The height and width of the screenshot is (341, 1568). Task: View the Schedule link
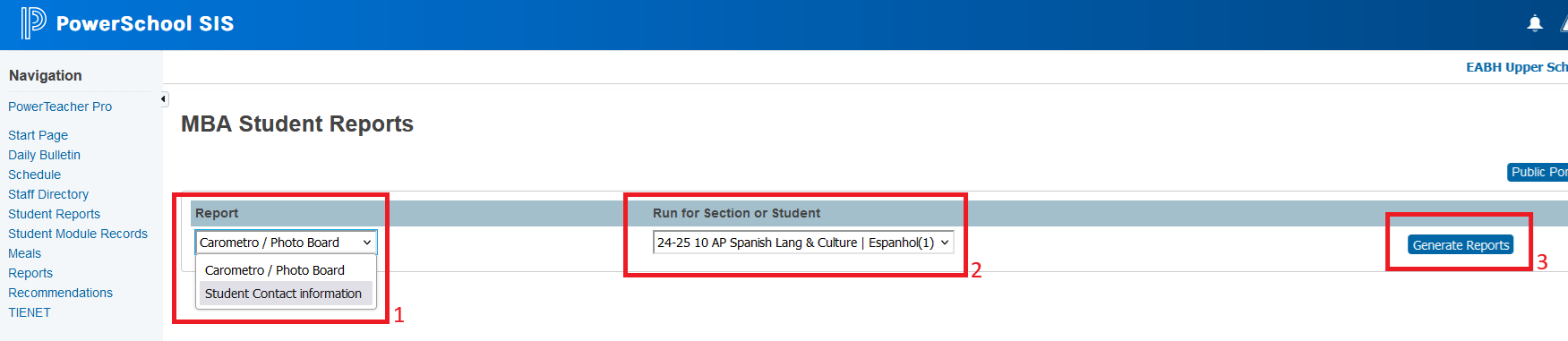[34, 175]
